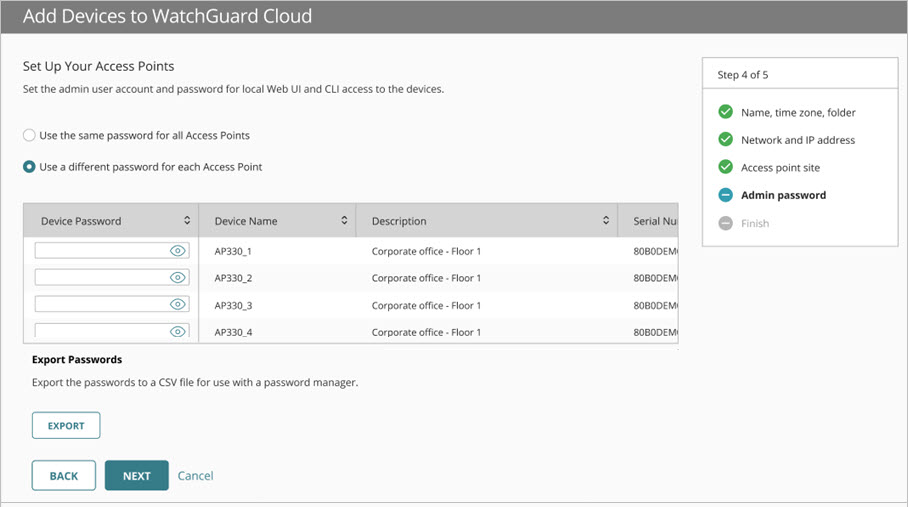Click the serial number cell for AP330_1
This screenshot has width=908, height=507.
coord(656,251)
